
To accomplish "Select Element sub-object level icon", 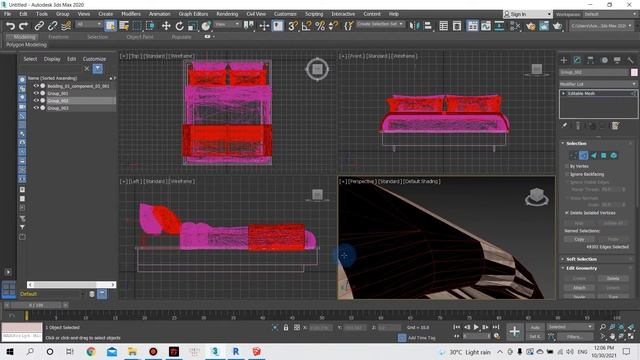I will click(613, 156).
